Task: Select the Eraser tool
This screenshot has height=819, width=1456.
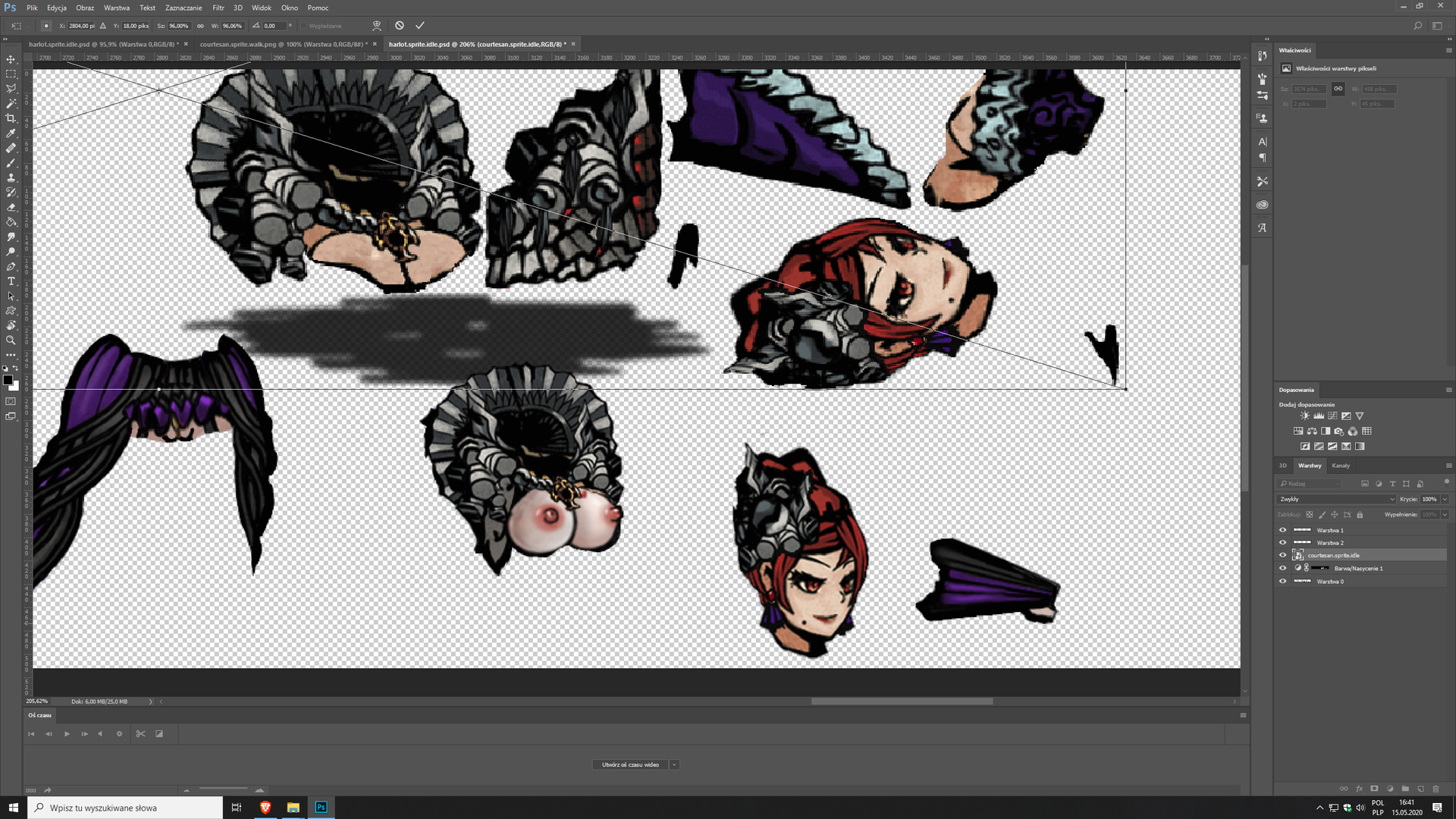Action: (x=11, y=207)
